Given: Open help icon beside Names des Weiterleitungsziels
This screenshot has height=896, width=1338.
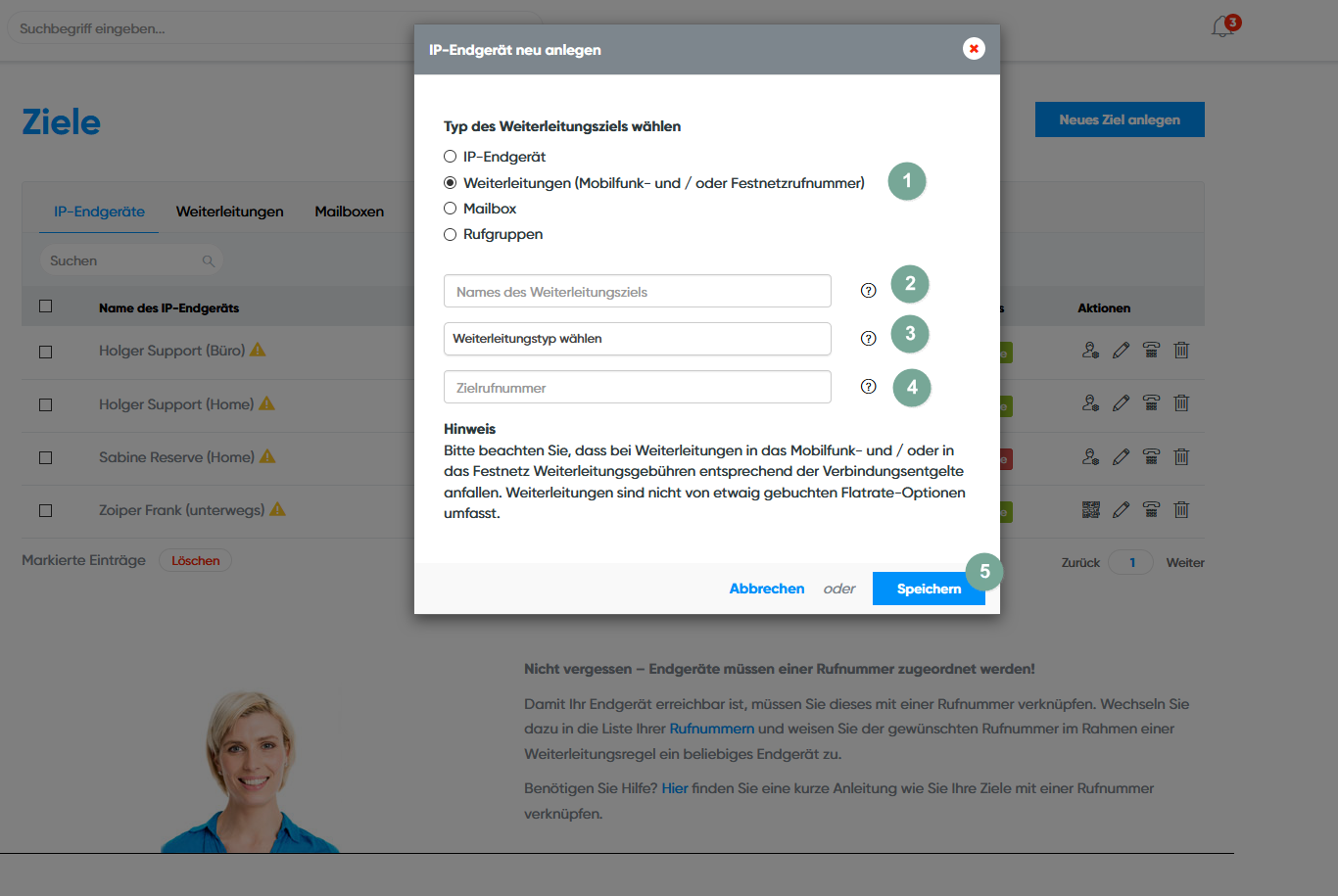Looking at the screenshot, I should coord(868,291).
